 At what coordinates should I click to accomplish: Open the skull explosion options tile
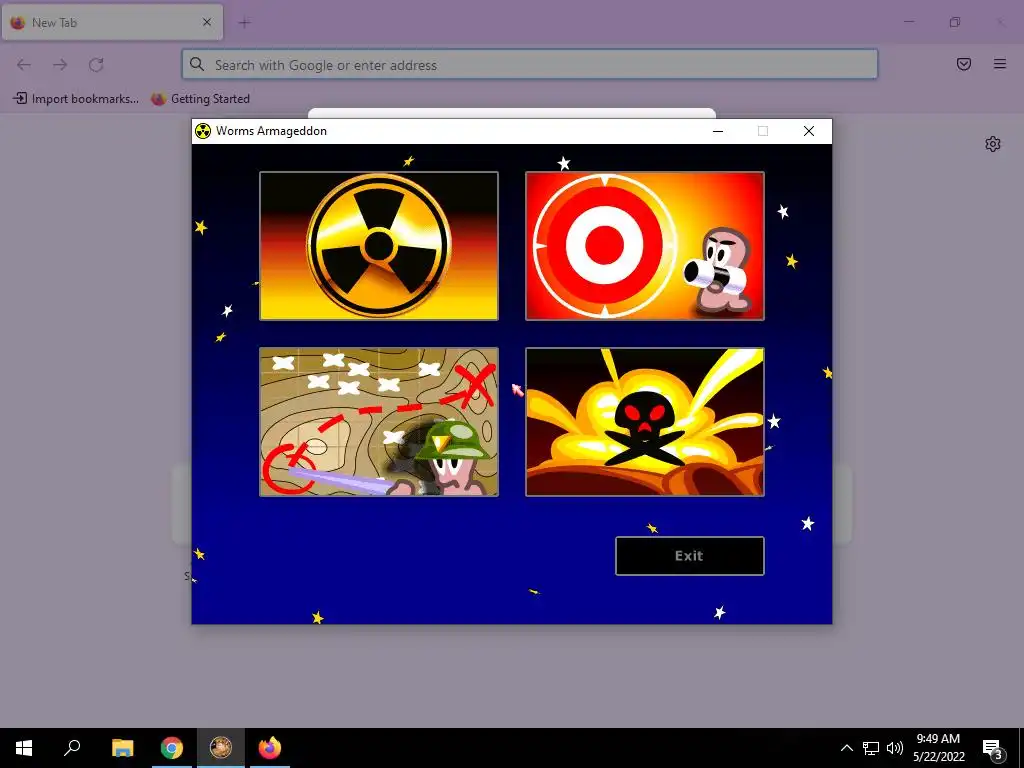pyautogui.click(x=645, y=422)
